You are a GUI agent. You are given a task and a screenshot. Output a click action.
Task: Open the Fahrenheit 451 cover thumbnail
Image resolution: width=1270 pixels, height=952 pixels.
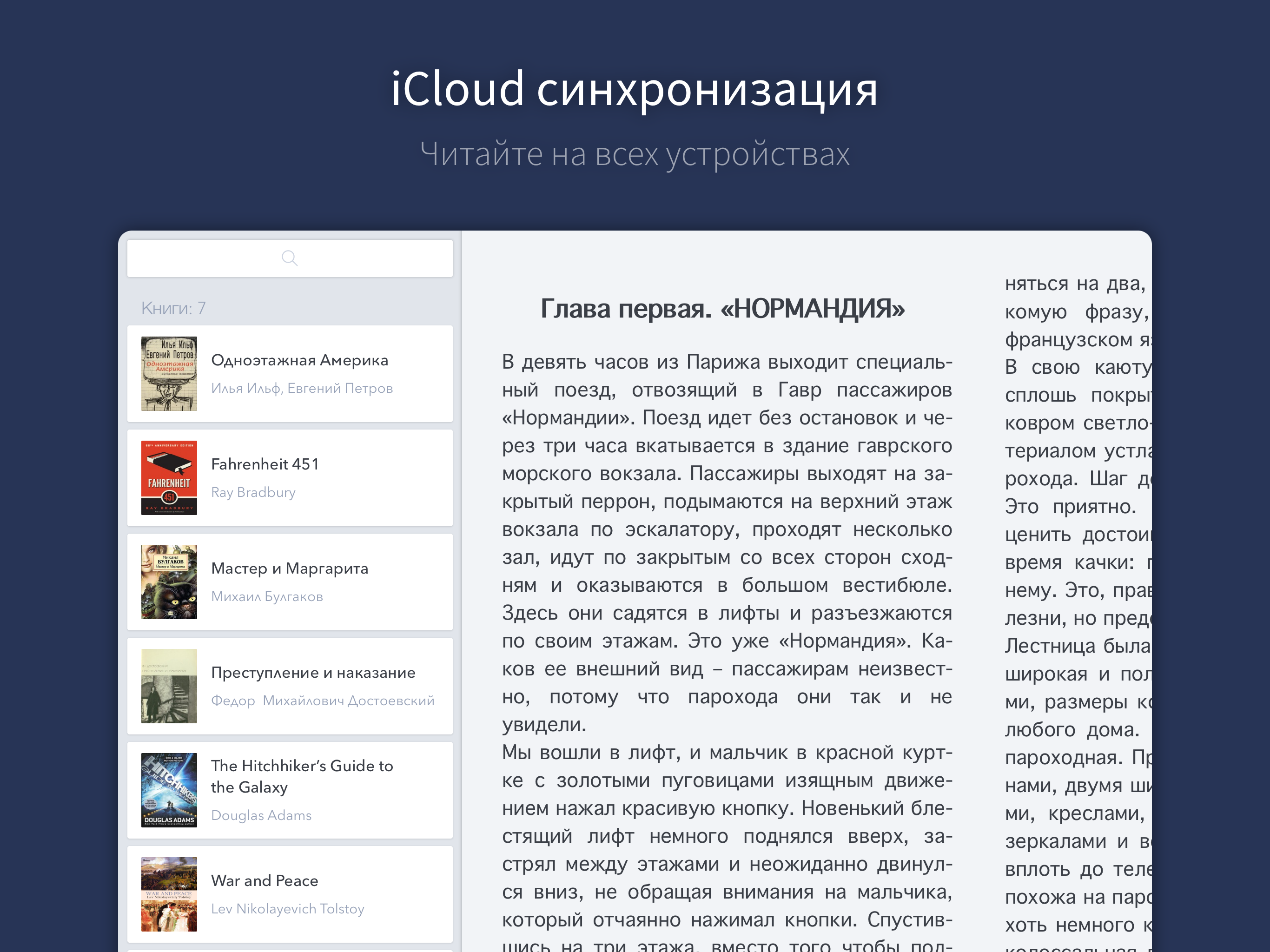pos(169,478)
